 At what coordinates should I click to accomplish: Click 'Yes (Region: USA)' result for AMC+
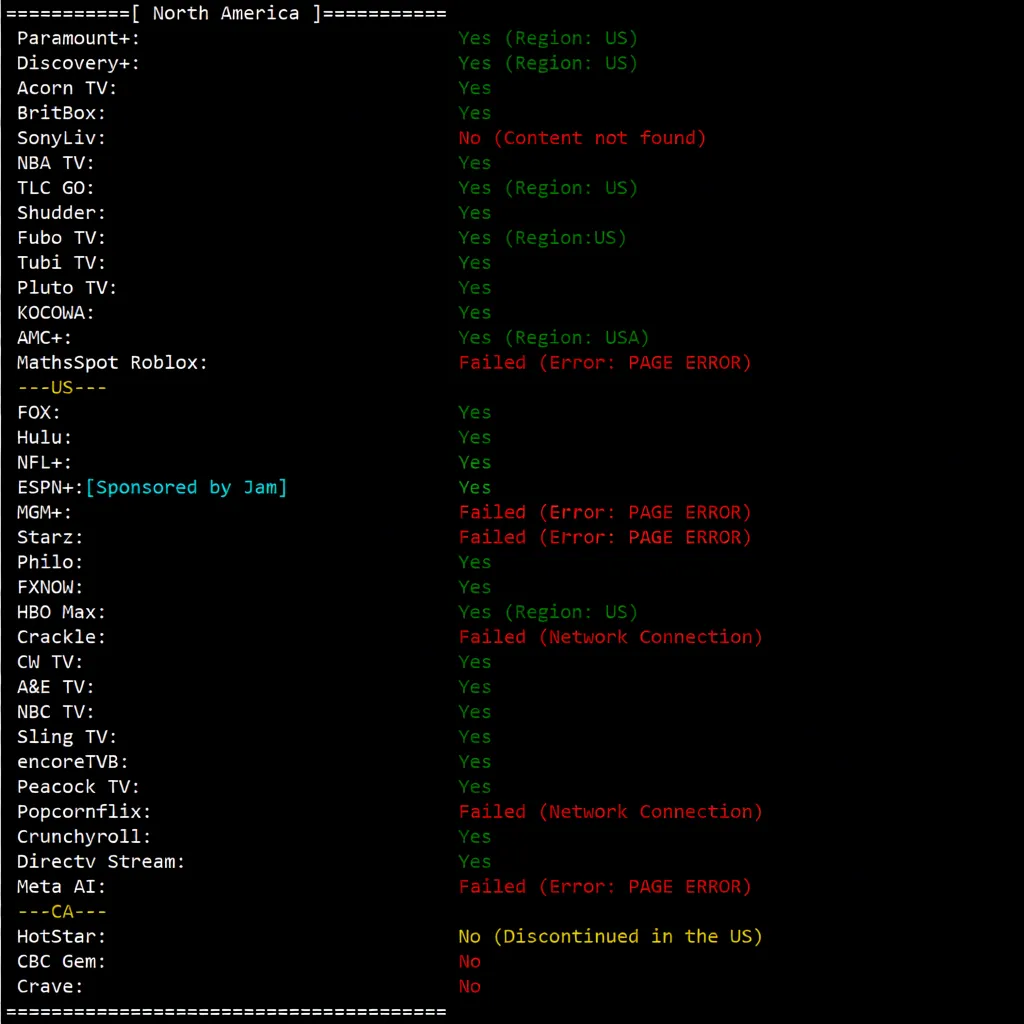[554, 337]
